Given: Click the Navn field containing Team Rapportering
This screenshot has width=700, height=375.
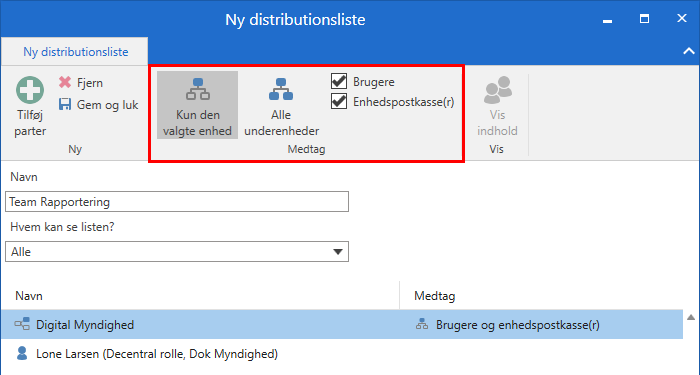Looking at the screenshot, I should pyautogui.click(x=177, y=202).
